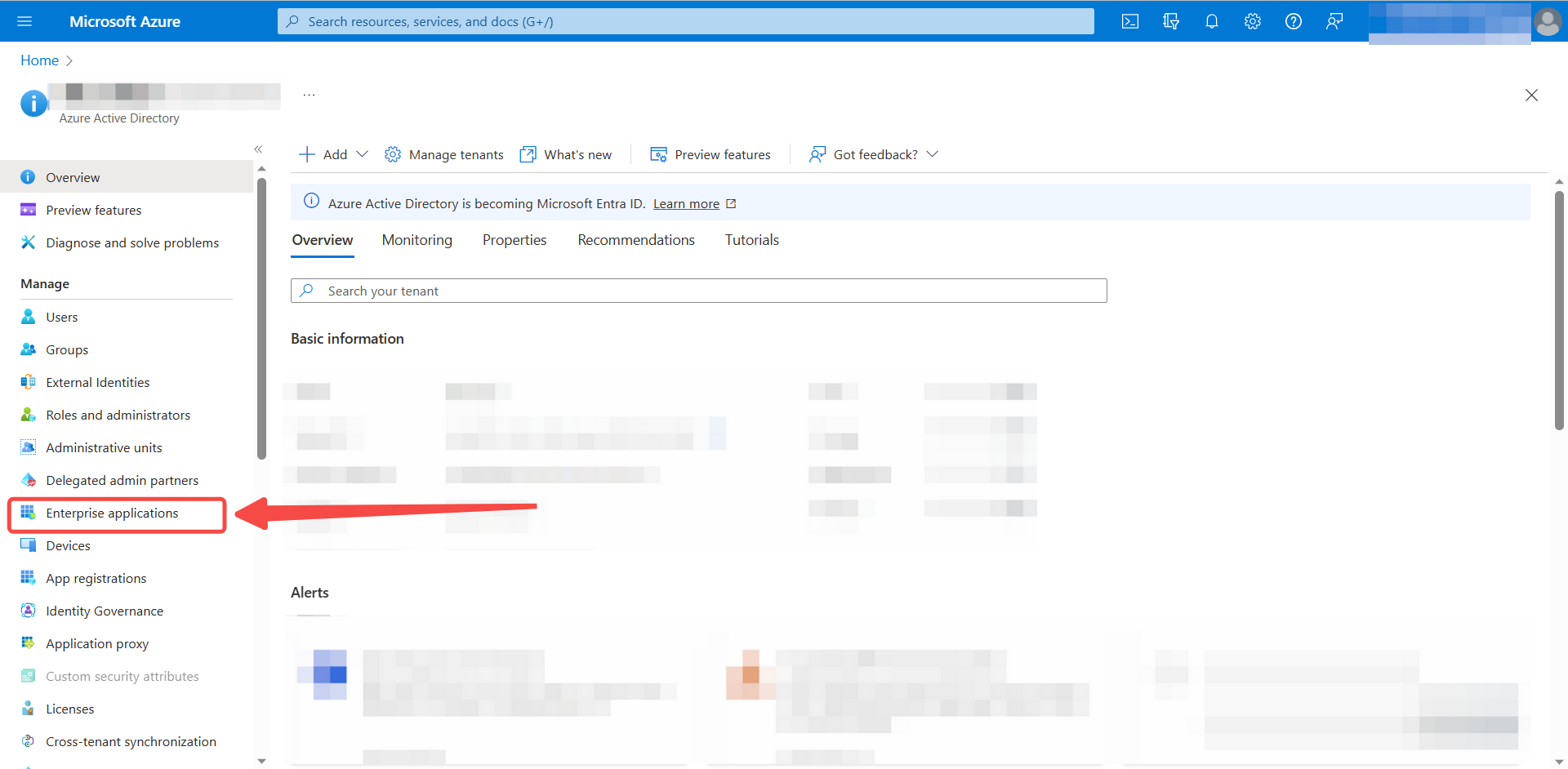Switch to the Monitoring tab

[x=417, y=240]
